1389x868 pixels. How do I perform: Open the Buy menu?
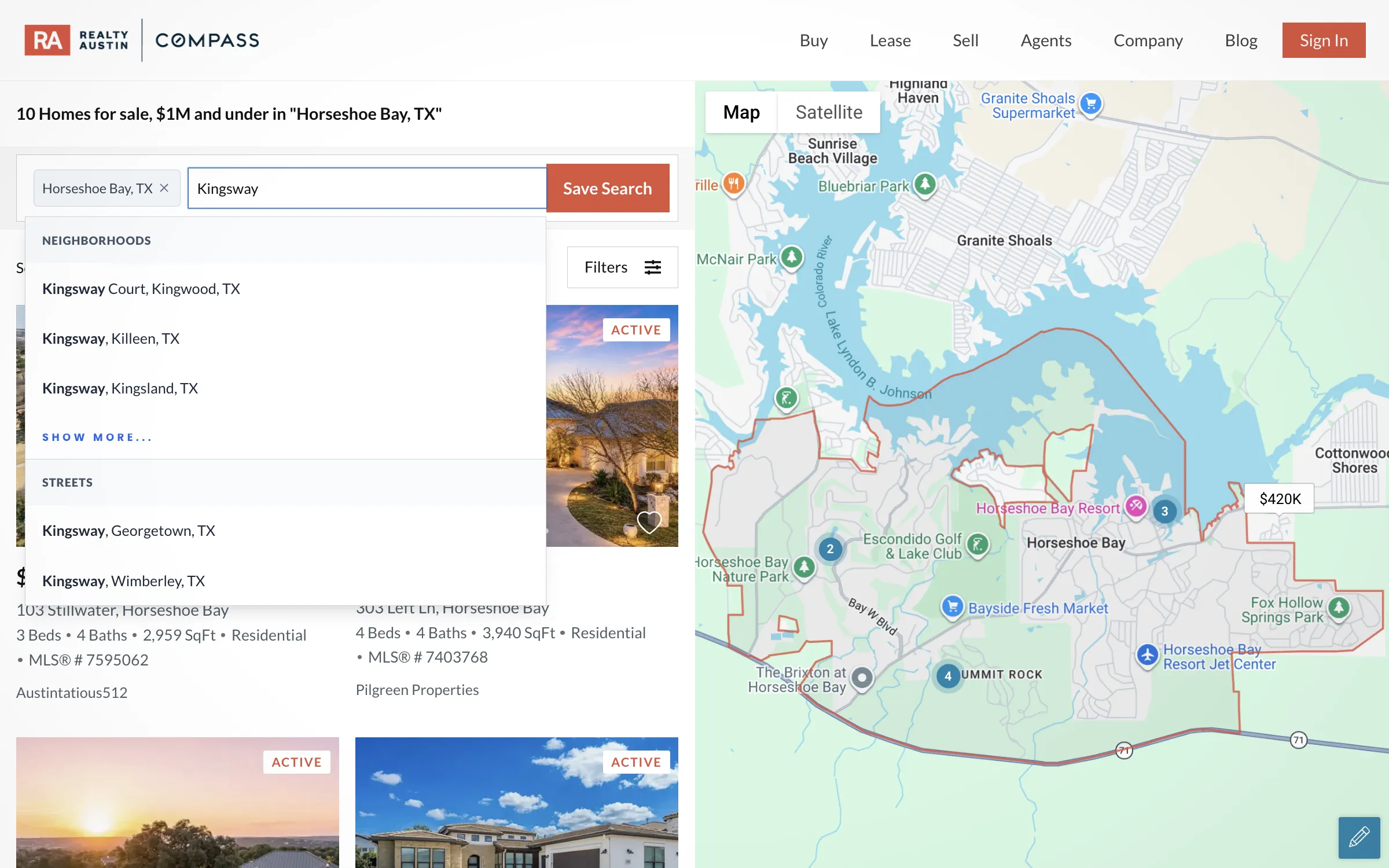(814, 40)
